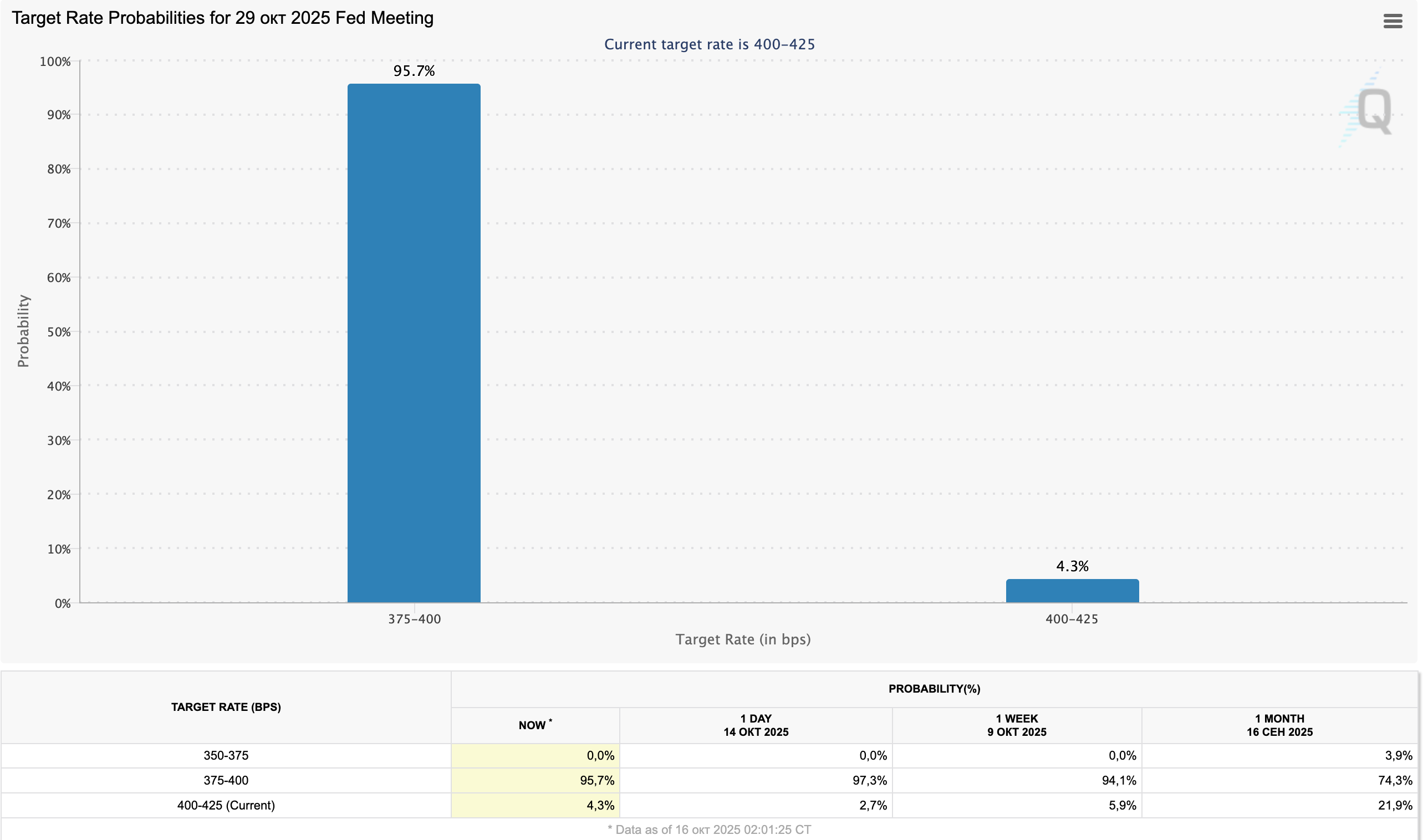The image size is (1428, 840).
Task: Click the 1 MONTH 16 СЕН 2025 header
Action: tap(1279, 725)
